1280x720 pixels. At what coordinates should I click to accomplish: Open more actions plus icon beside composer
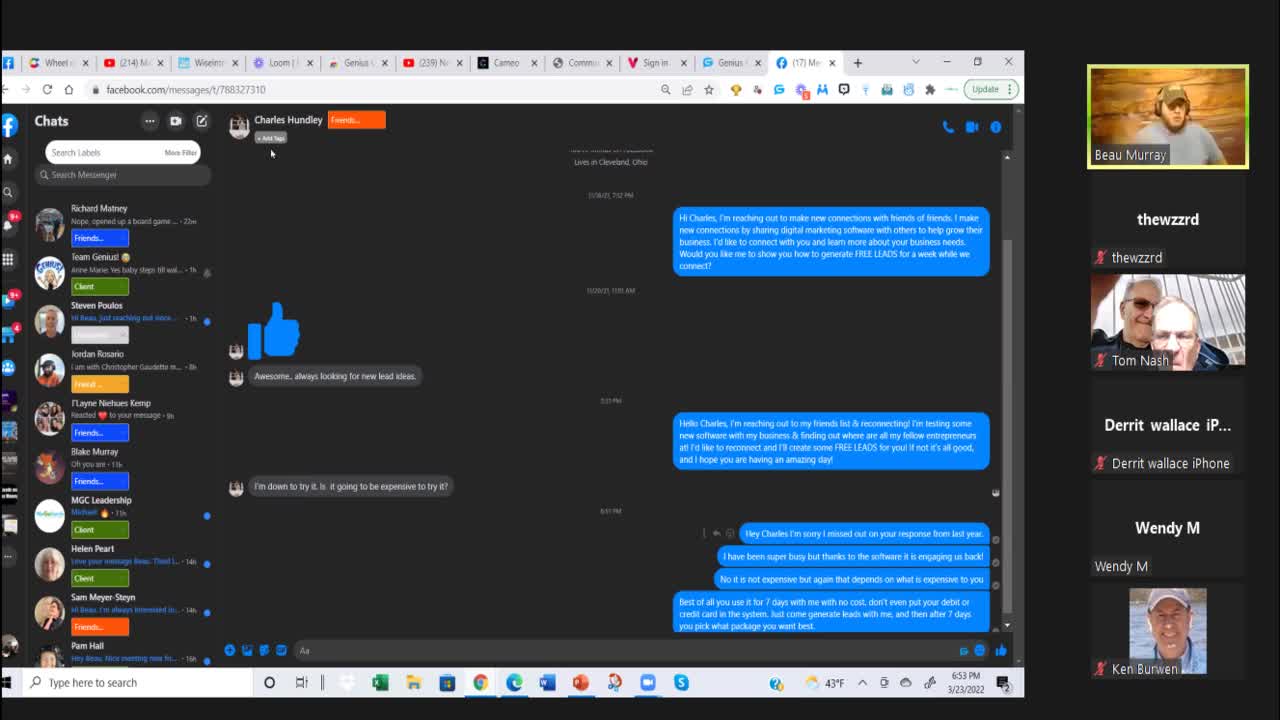point(230,651)
